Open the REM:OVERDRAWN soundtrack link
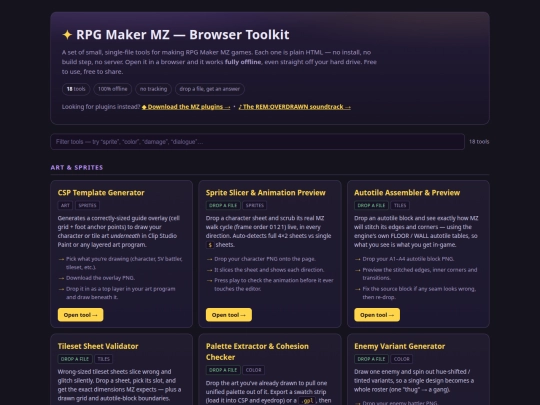 tap(294, 107)
